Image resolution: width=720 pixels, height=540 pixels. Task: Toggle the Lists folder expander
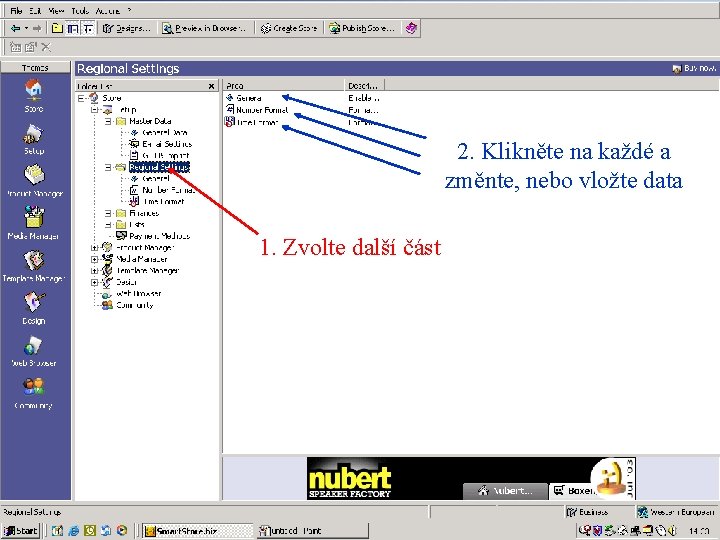pyautogui.click(x=108, y=225)
